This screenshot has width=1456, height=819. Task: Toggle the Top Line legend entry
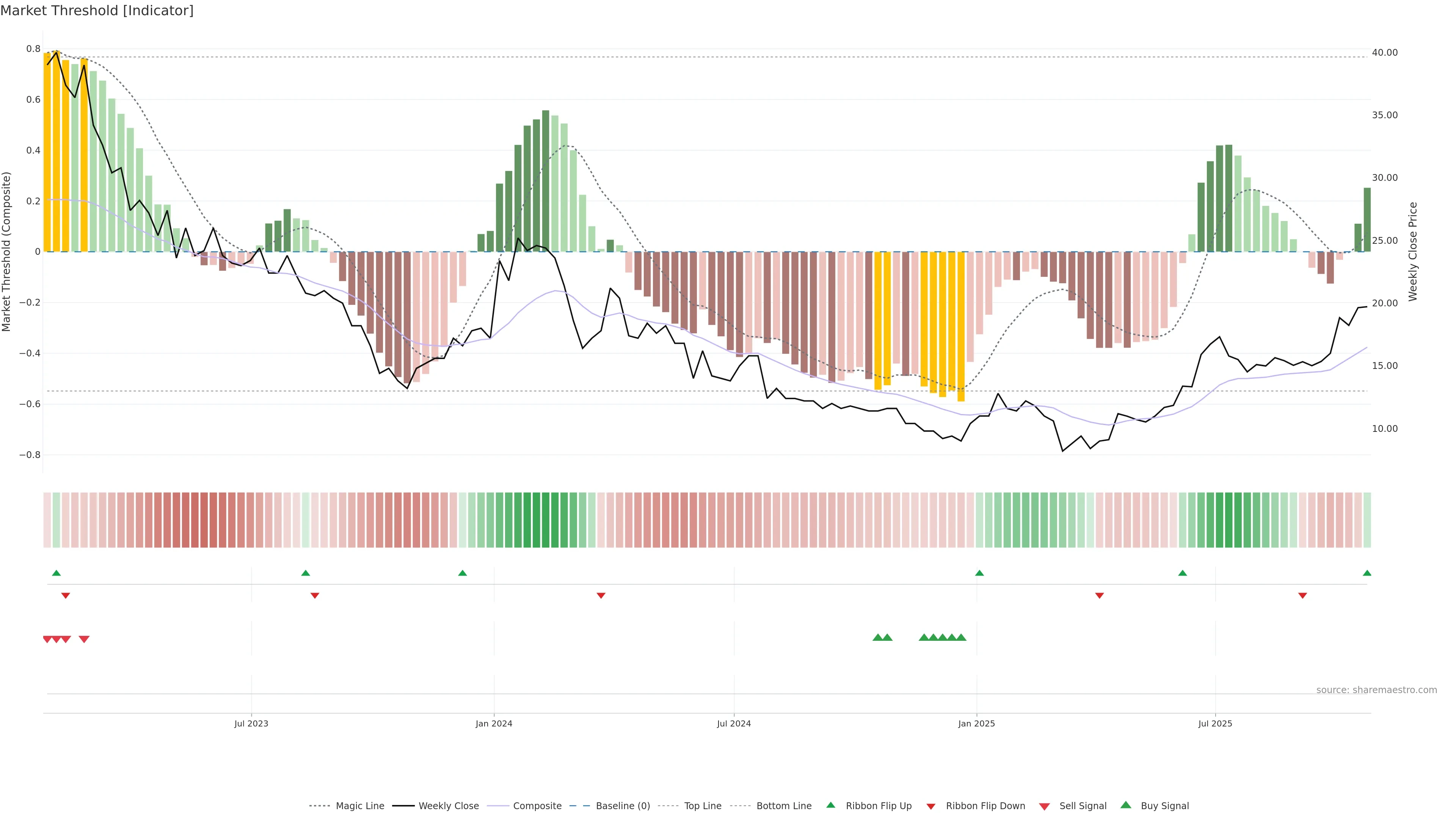point(703,806)
